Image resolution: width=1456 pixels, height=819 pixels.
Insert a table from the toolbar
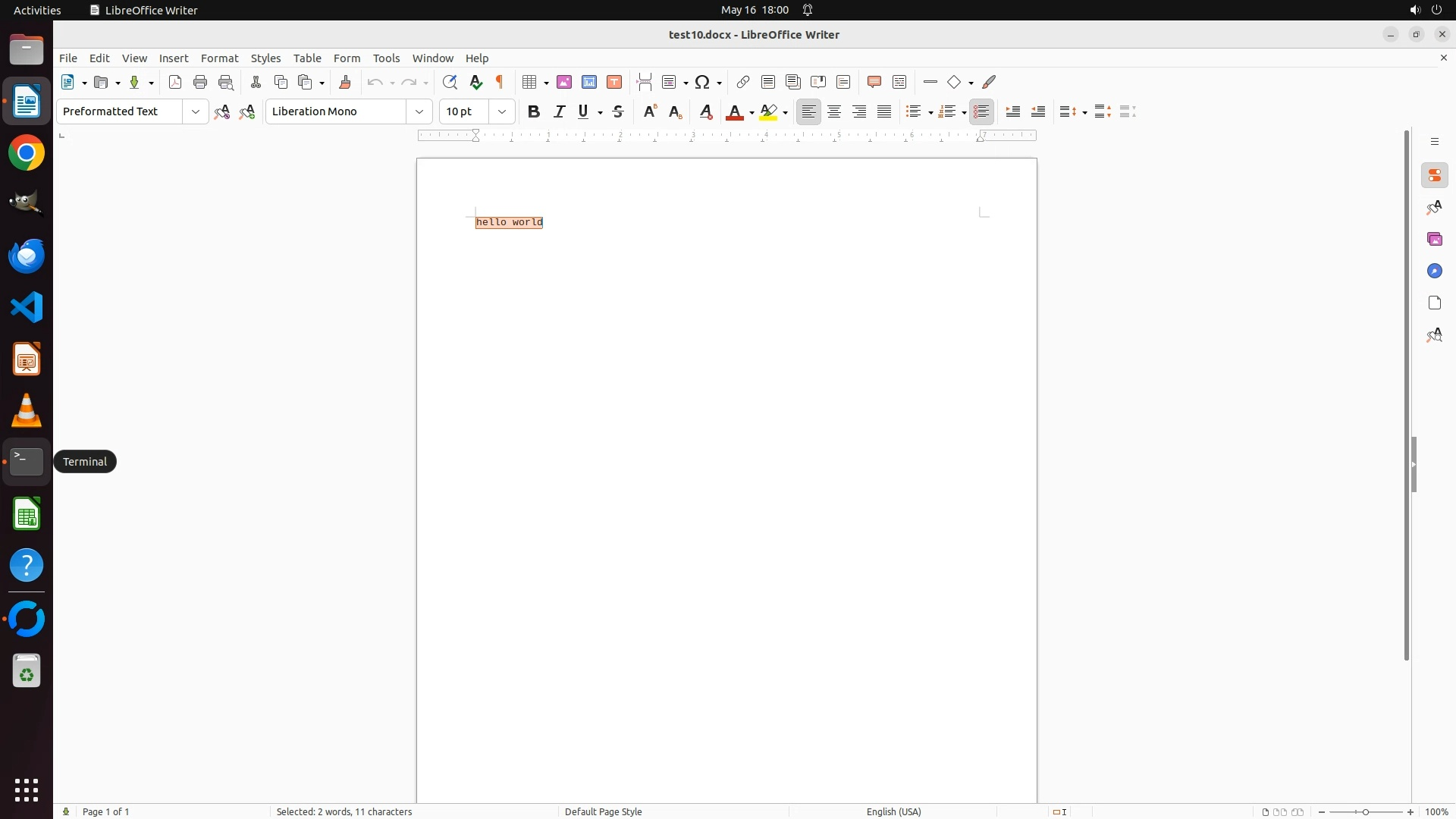529,82
